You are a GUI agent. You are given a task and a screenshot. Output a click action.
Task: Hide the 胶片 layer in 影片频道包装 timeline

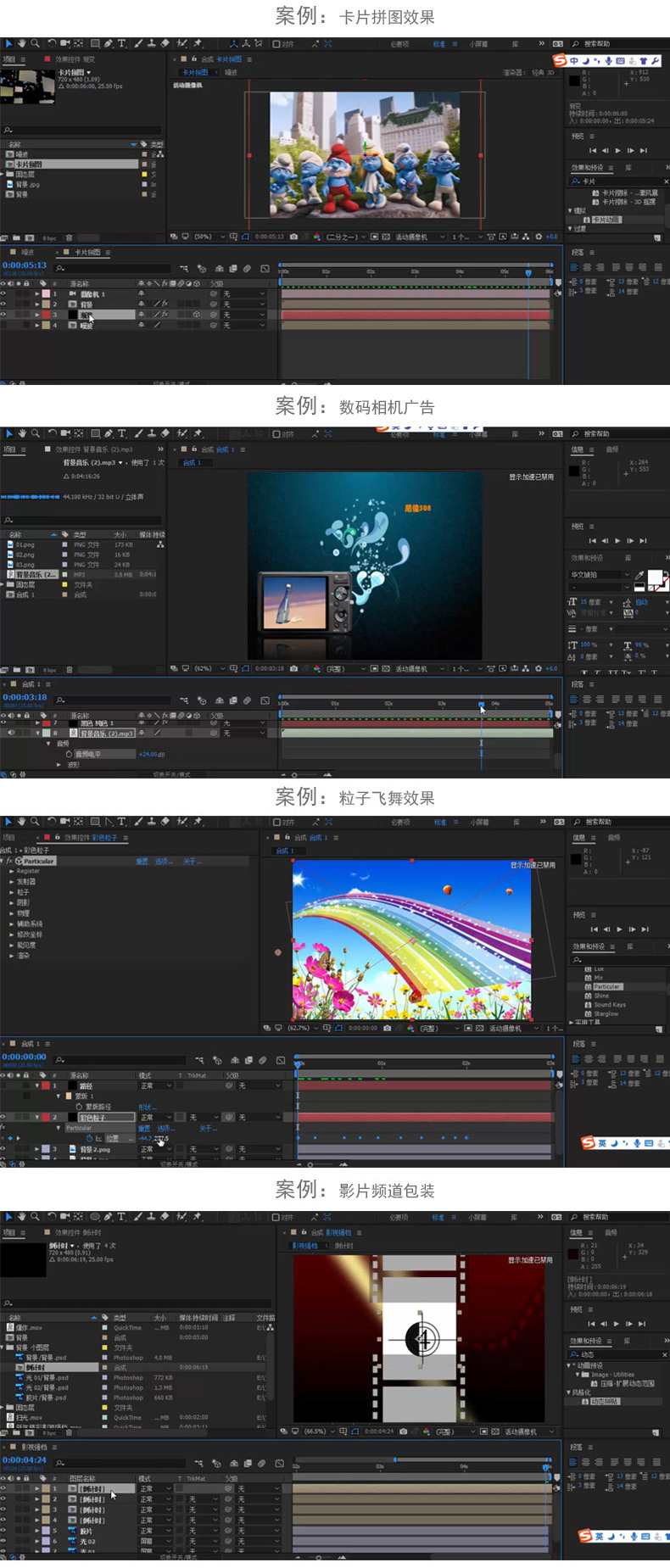click(x=3, y=1531)
